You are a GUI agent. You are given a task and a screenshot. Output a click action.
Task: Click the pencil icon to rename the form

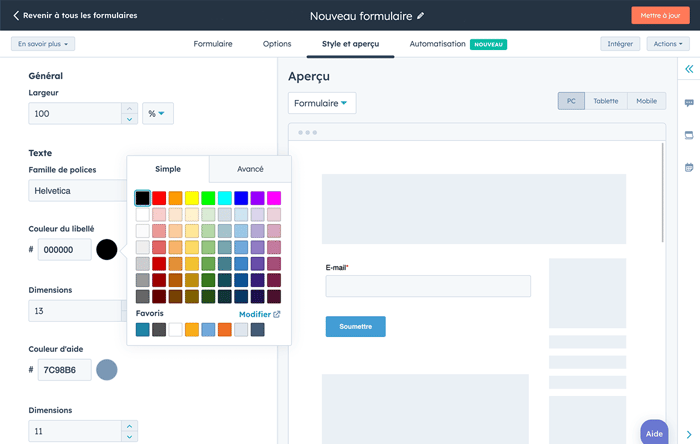[421, 16]
